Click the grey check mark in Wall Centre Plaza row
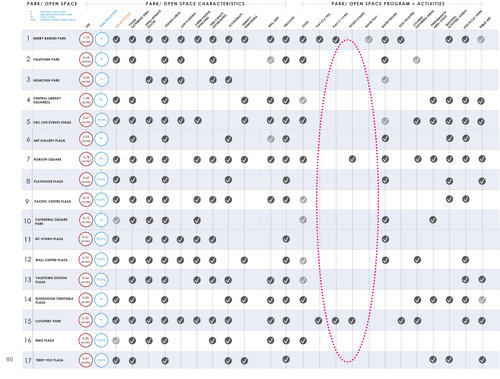This screenshot has width=500, height=379. tap(303, 260)
